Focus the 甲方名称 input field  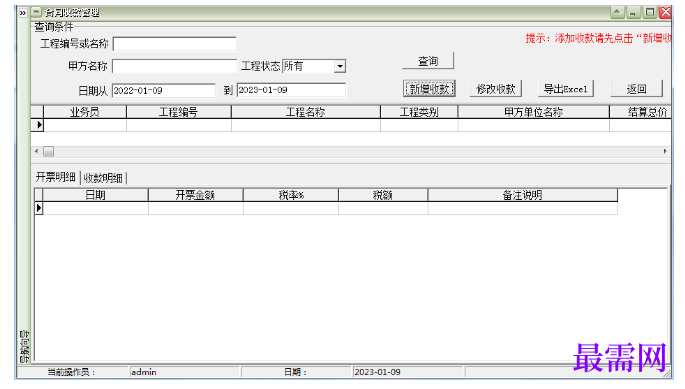coord(174,66)
